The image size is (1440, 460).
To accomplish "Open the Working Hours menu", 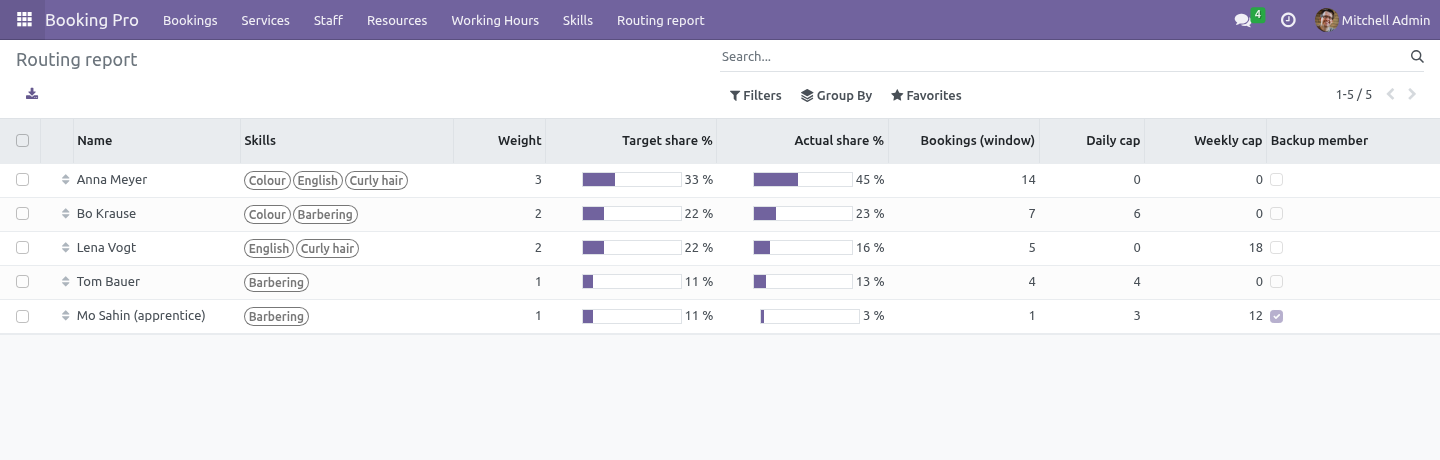I will tap(495, 20).
